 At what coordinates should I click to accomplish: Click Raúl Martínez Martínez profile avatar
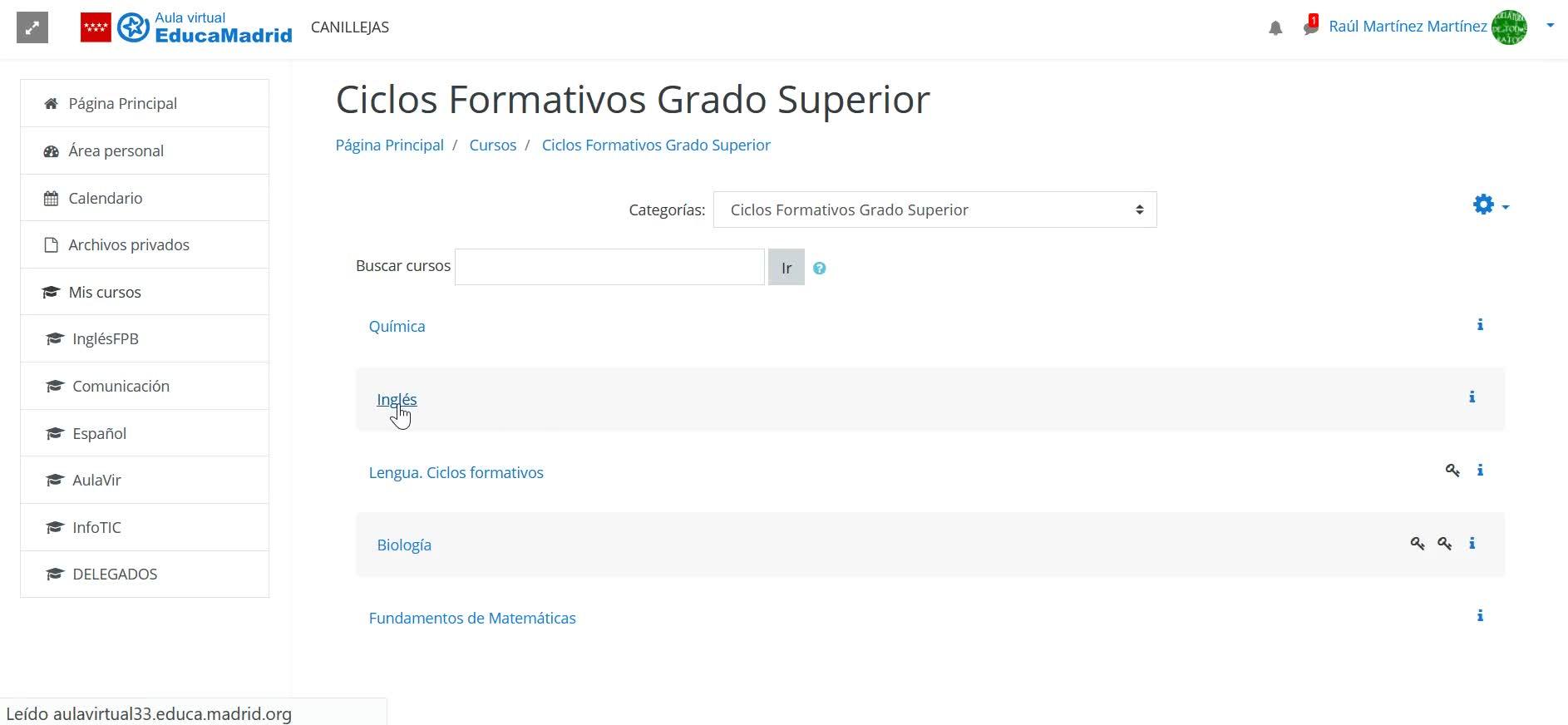[x=1509, y=27]
